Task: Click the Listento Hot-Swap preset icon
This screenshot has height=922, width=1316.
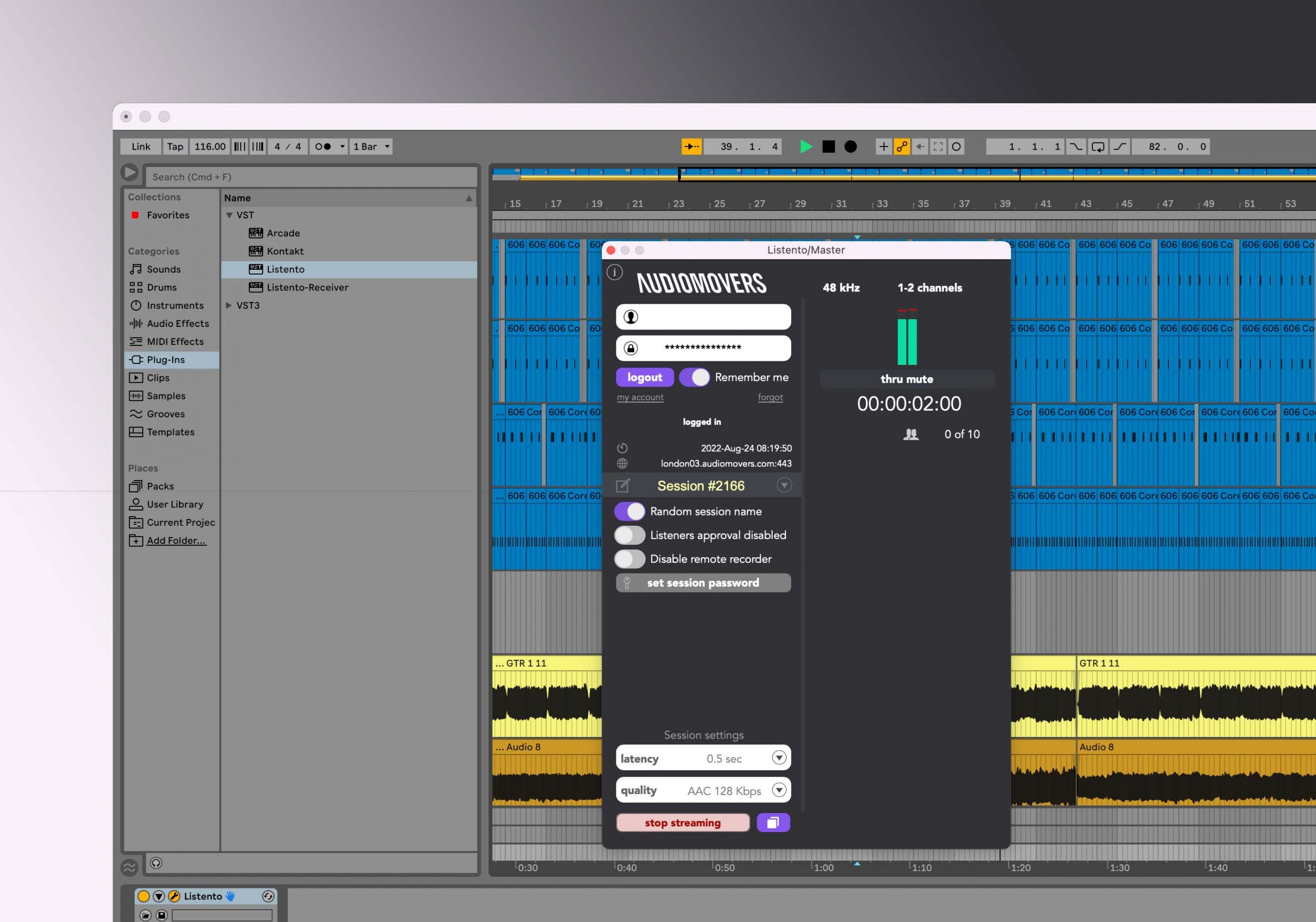Action: pos(268,896)
